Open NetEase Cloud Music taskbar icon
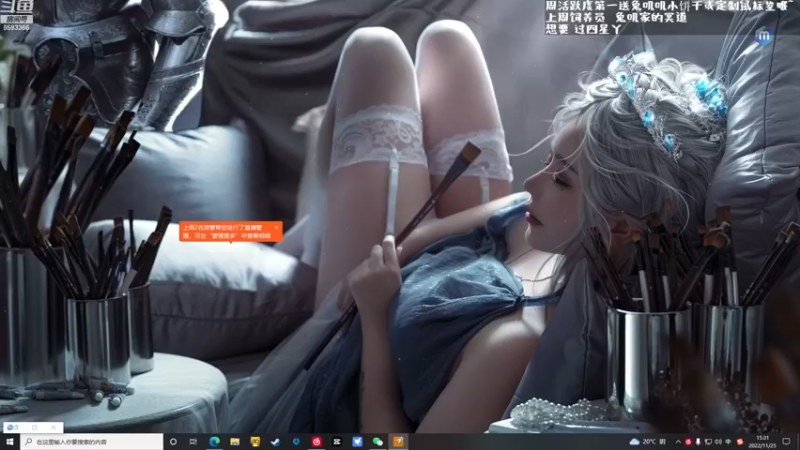800x450 pixels. [316, 441]
